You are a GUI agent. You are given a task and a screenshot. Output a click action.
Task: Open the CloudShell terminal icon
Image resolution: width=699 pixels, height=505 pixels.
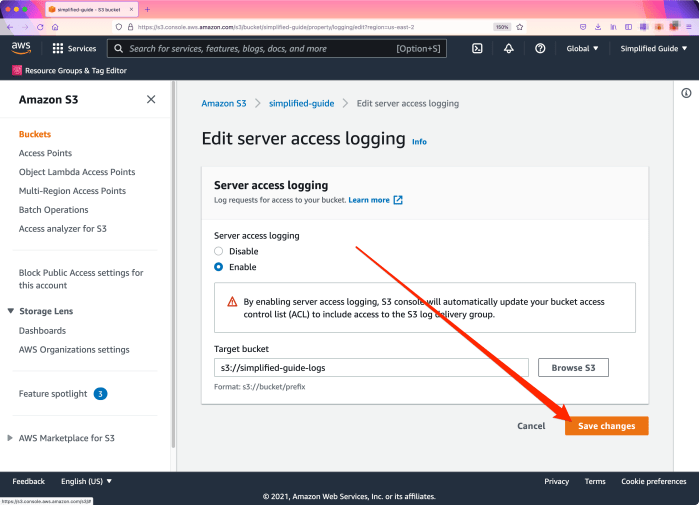[477, 49]
